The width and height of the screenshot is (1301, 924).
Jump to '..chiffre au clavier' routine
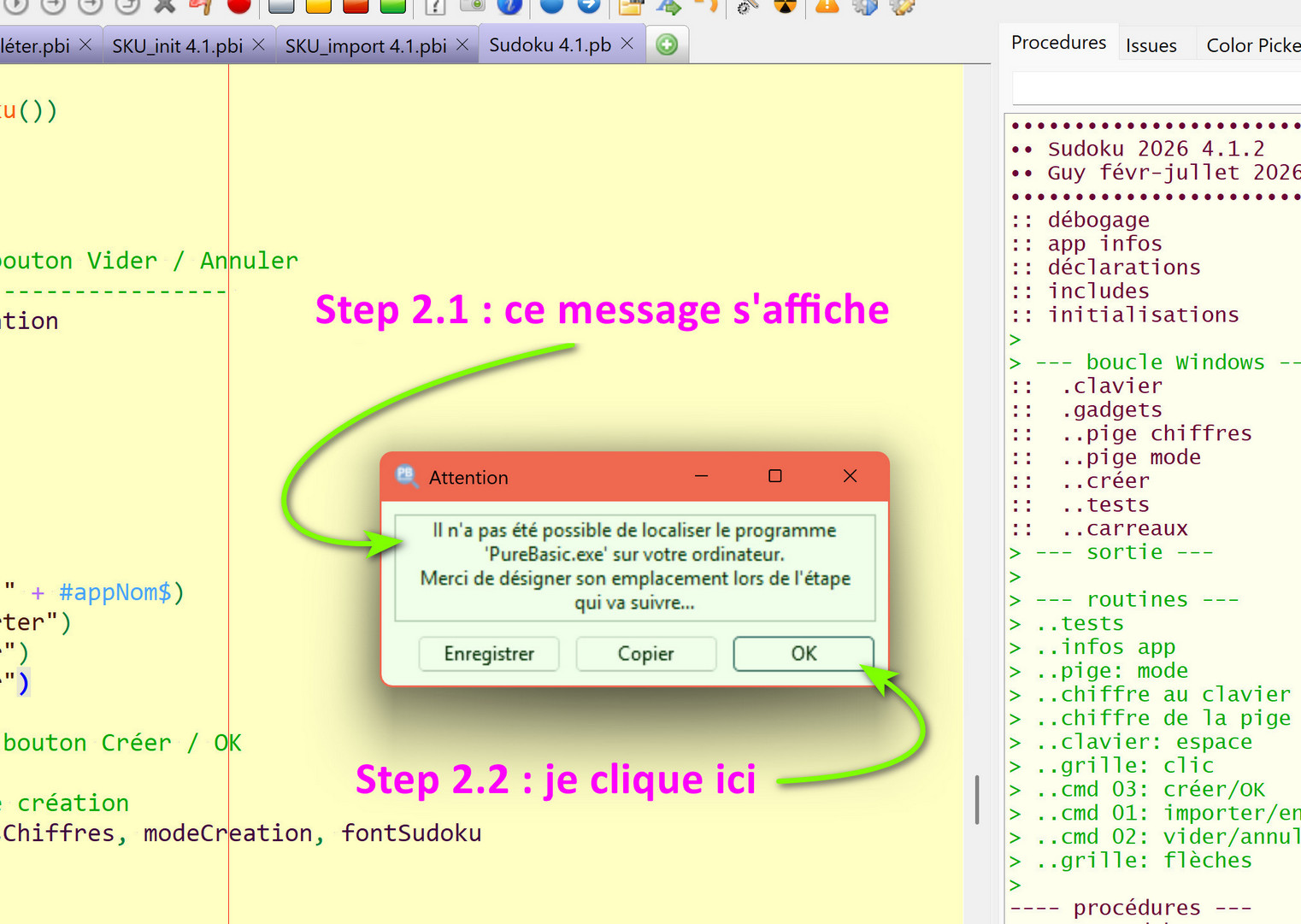pyautogui.click(x=1163, y=695)
